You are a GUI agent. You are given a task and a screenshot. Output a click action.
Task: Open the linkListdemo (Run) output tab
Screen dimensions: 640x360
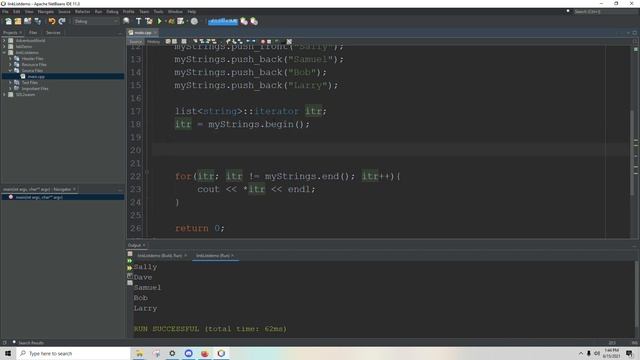tap(215, 256)
